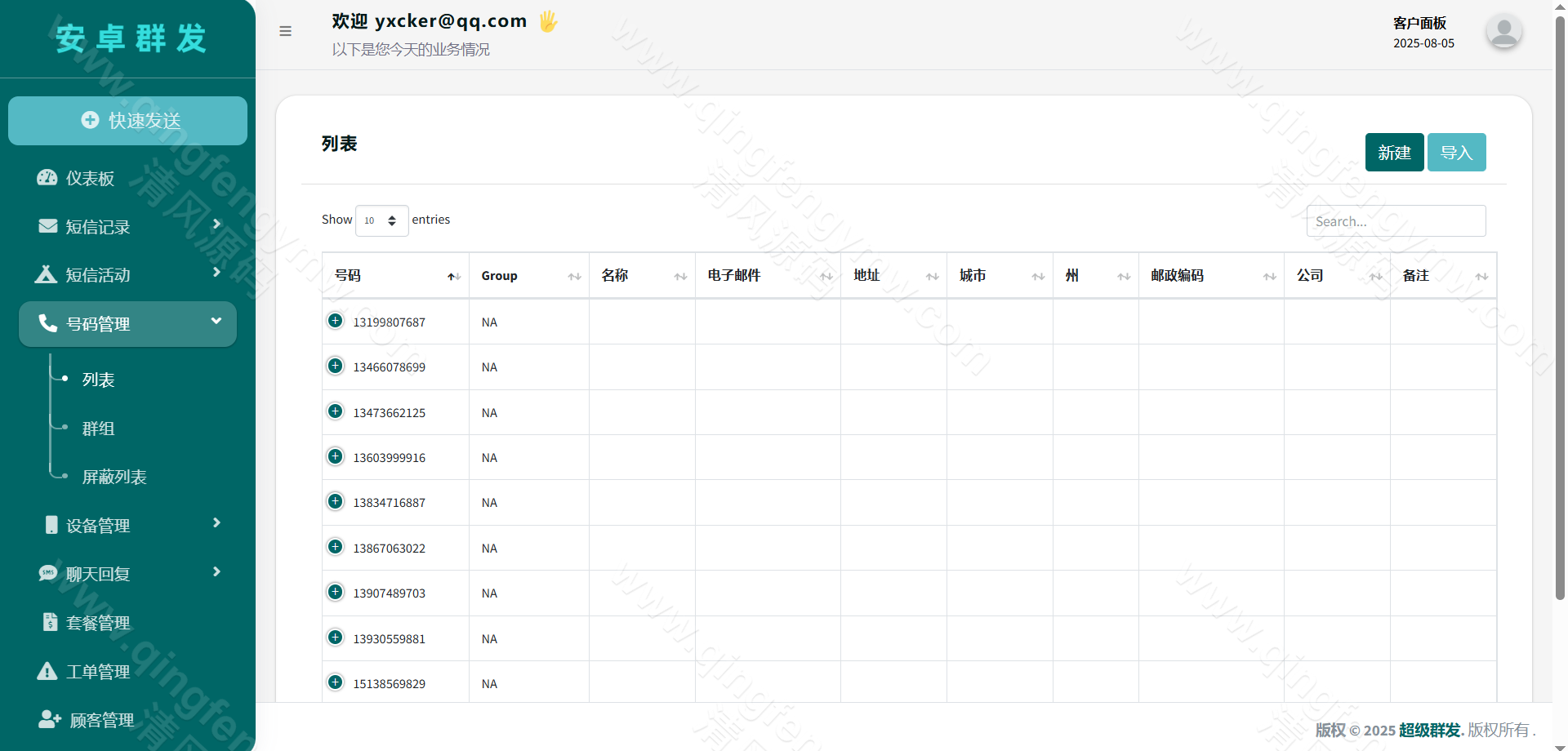Select the 列表 submenu item
1568x751 pixels.
(98, 380)
